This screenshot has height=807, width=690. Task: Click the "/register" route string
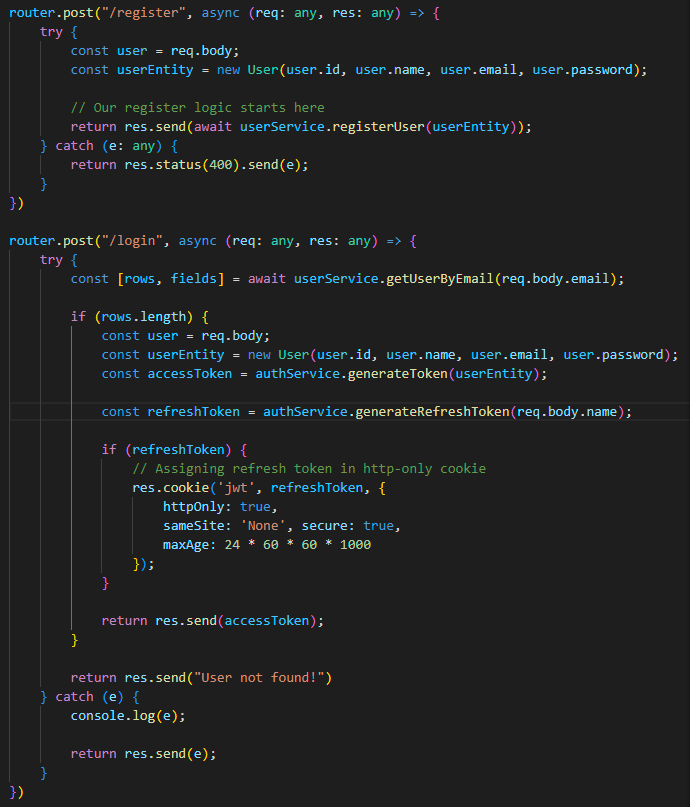(x=143, y=13)
